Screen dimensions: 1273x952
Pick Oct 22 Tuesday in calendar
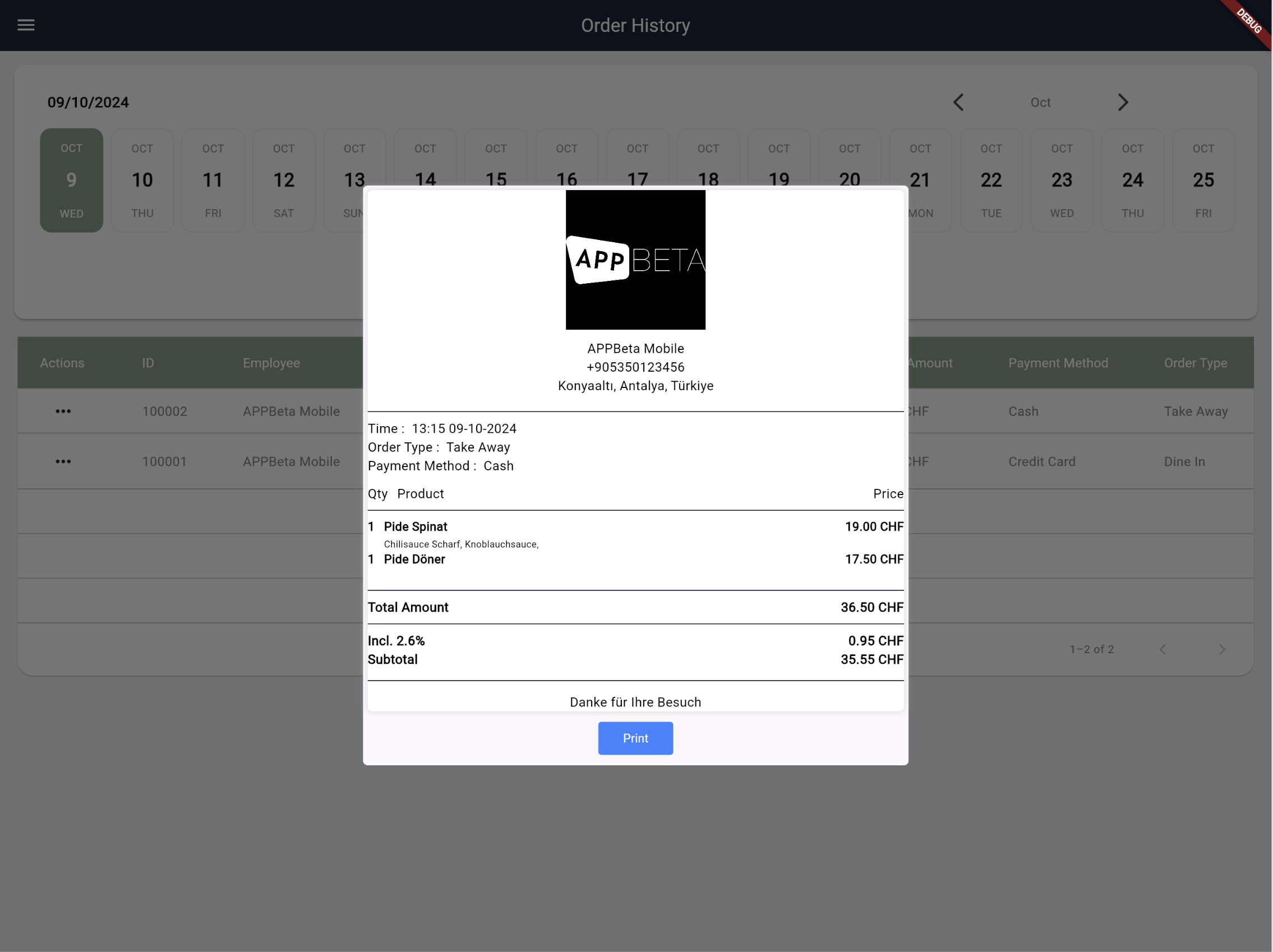click(991, 180)
